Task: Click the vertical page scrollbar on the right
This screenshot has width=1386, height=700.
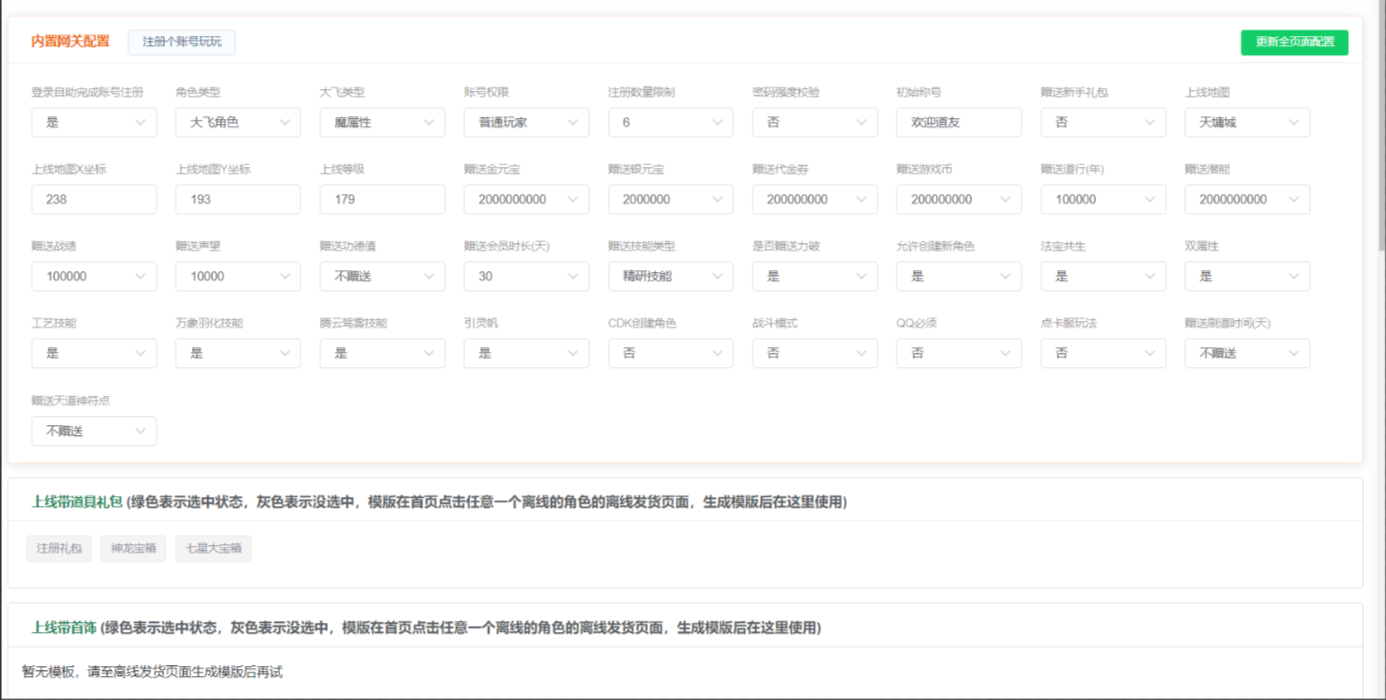Action: click(x=1380, y=130)
